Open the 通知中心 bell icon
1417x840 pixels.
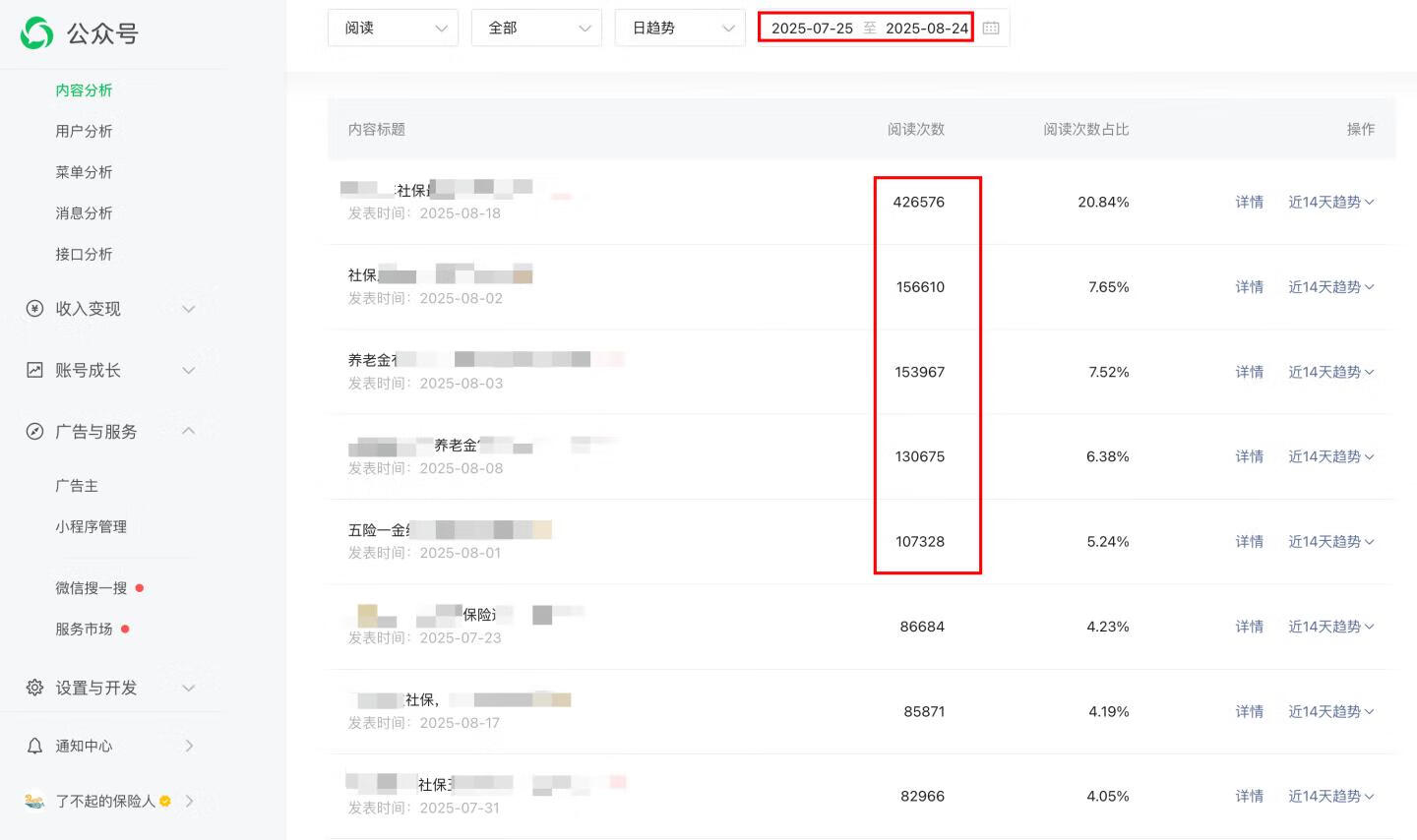pos(35,746)
